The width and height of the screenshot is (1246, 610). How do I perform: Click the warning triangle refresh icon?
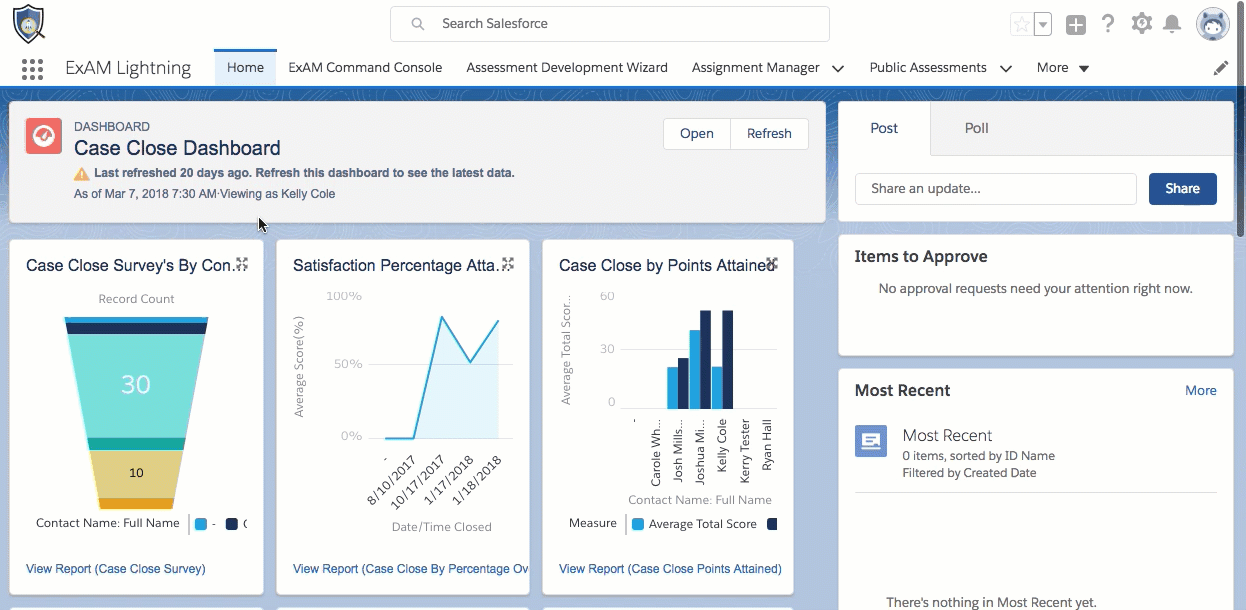pos(82,173)
